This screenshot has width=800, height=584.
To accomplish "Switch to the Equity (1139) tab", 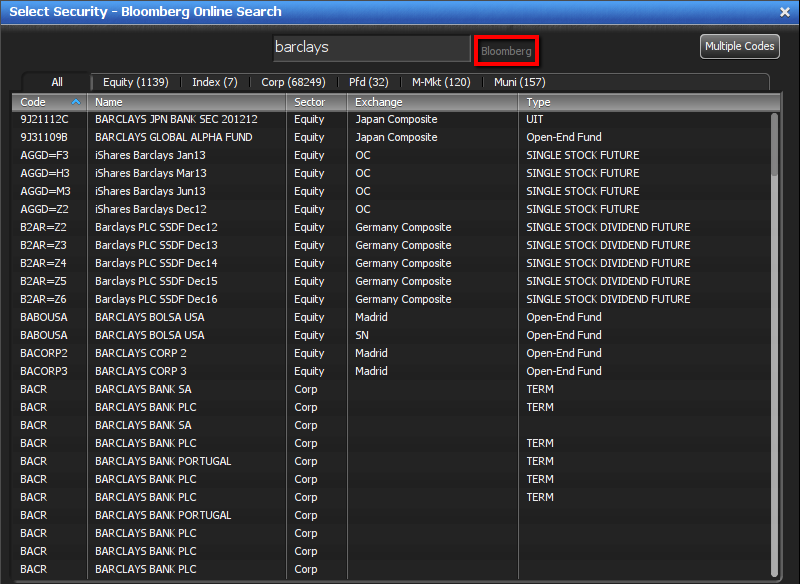I will click(136, 82).
